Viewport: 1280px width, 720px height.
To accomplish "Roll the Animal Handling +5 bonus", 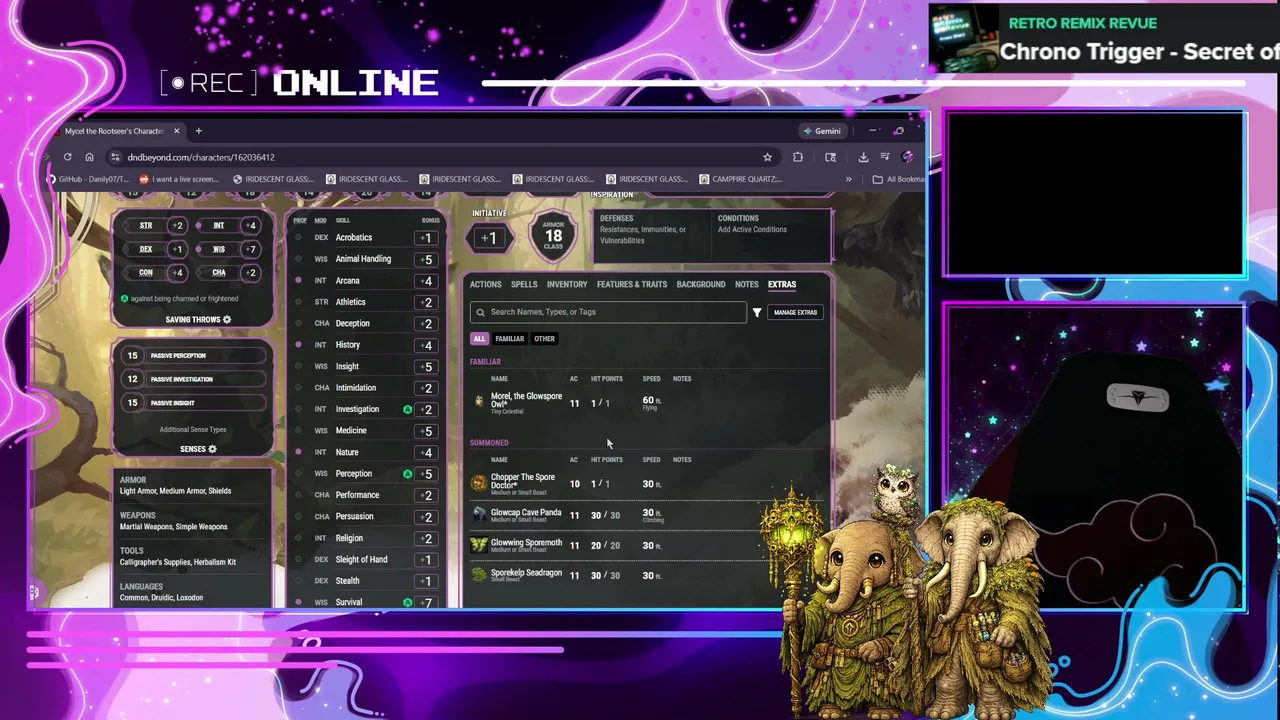I will (426, 259).
